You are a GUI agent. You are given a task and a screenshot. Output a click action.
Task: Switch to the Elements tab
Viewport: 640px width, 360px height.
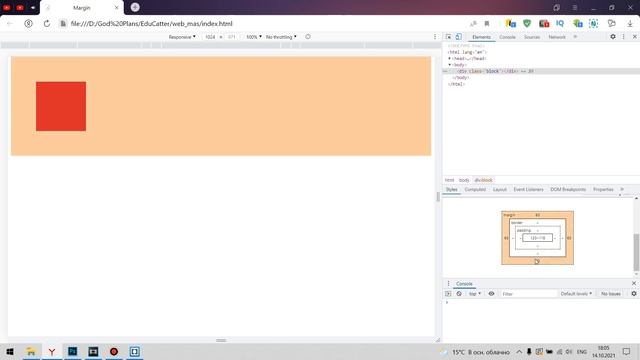click(481, 37)
